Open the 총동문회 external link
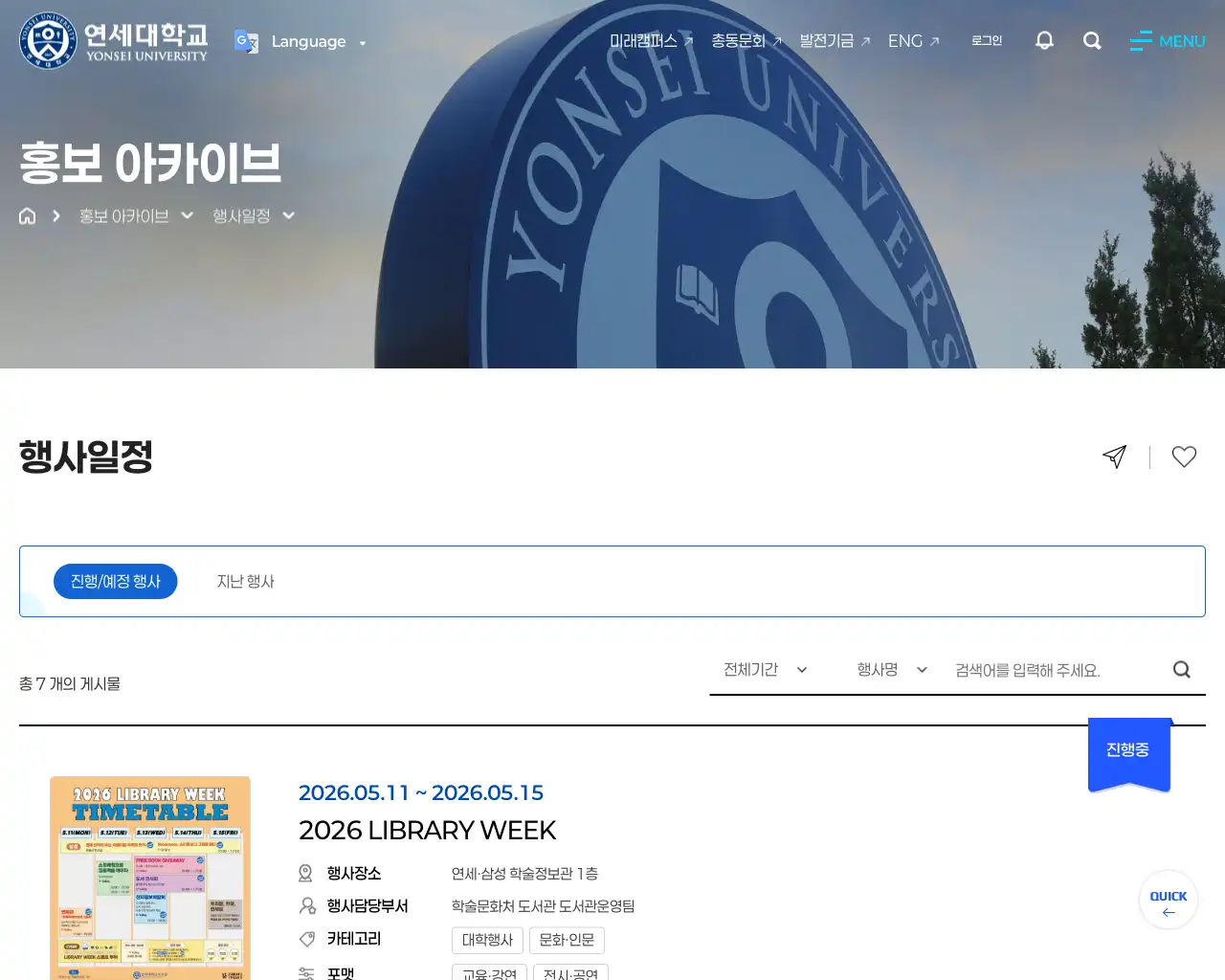Image resolution: width=1225 pixels, height=980 pixels. point(746,41)
